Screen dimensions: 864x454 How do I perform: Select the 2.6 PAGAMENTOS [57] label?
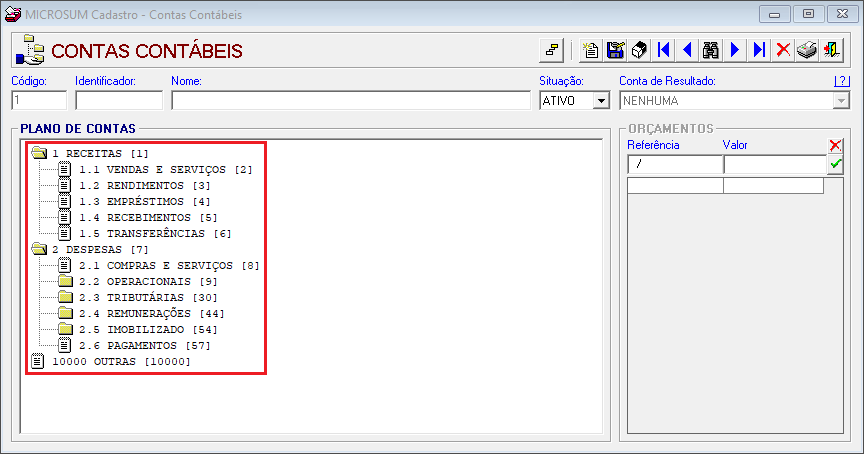coord(144,345)
